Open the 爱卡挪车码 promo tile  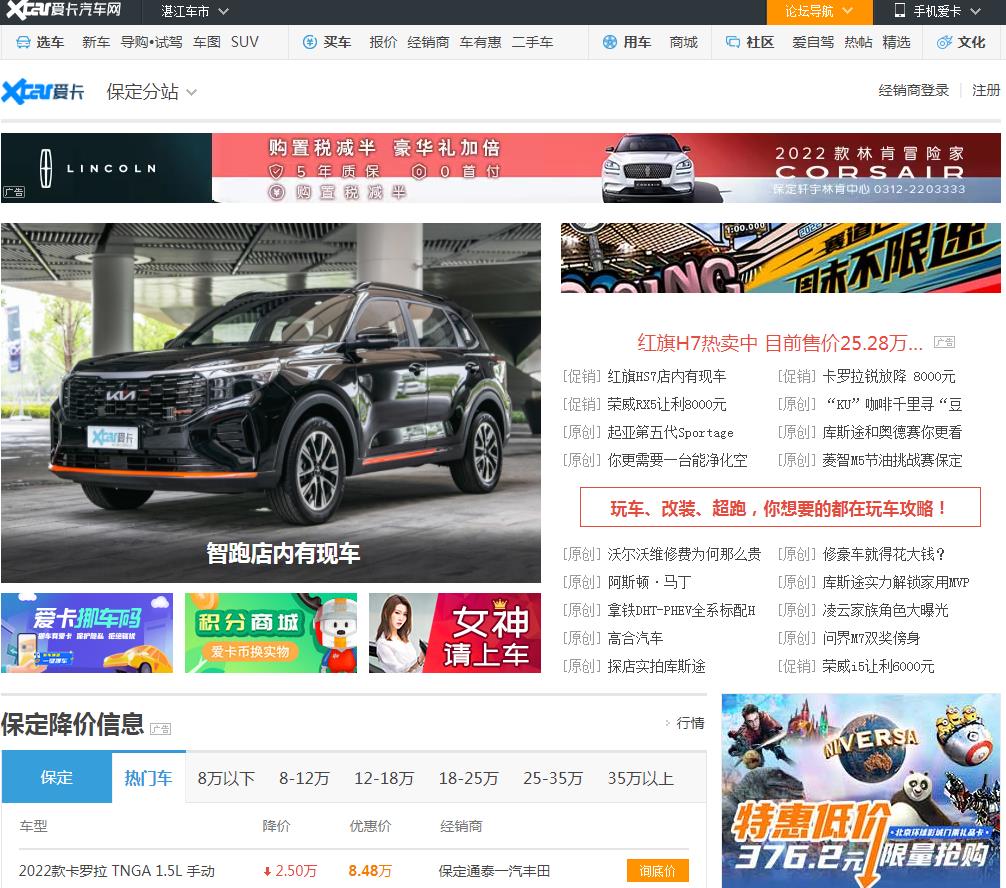tap(87, 633)
